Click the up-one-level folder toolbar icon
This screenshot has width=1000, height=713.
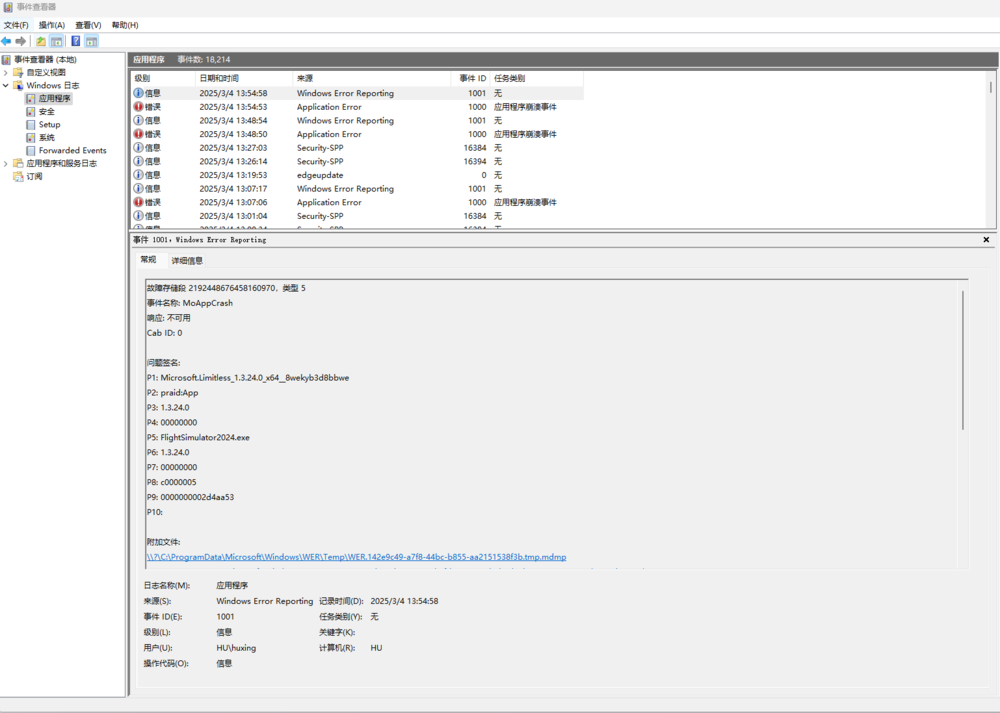(x=41, y=41)
